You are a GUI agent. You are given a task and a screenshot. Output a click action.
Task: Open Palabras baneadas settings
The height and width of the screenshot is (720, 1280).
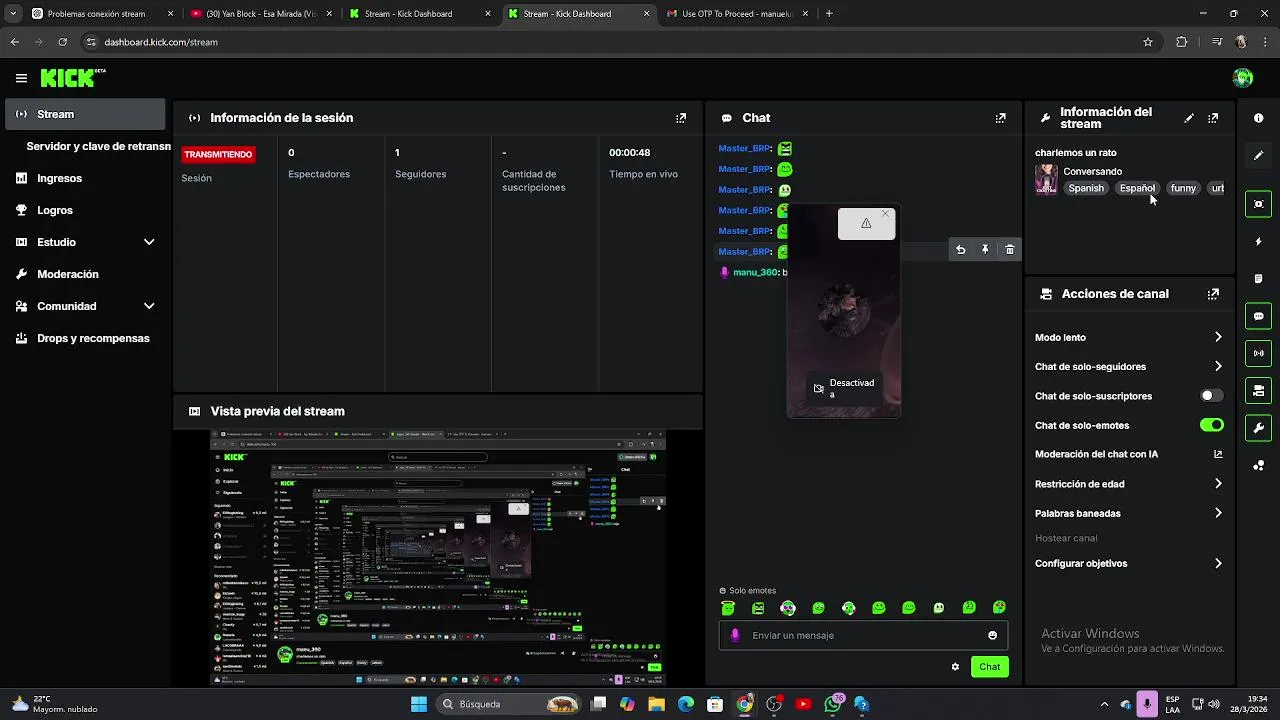pyautogui.click(x=1129, y=513)
